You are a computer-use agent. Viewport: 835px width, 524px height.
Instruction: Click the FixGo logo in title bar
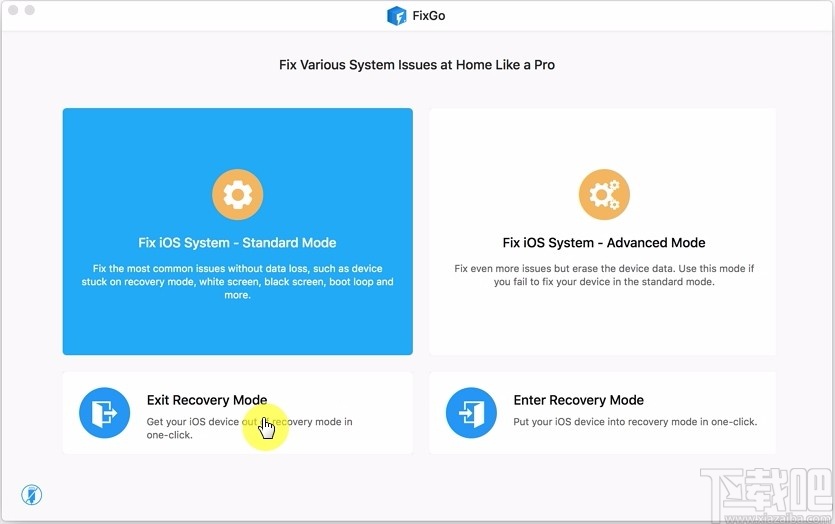(x=396, y=15)
